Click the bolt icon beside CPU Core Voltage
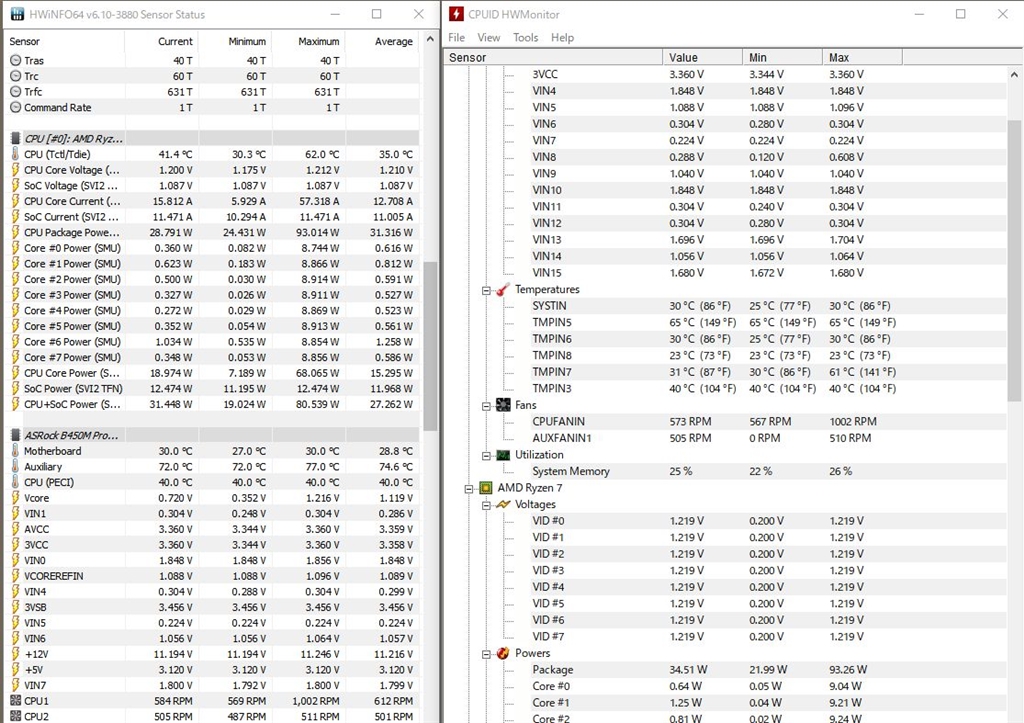 (16, 170)
